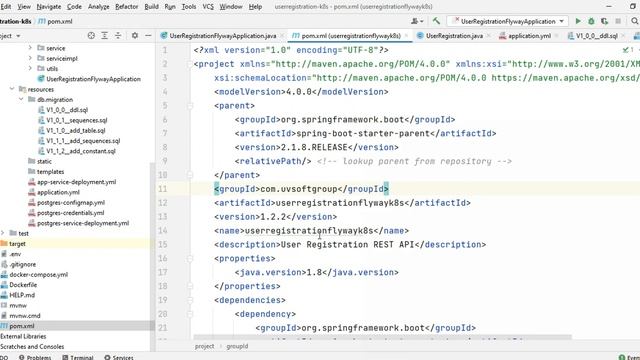This screenshot has width=640, height=360.
Task: Open the VCS menu
Action: 208,7
